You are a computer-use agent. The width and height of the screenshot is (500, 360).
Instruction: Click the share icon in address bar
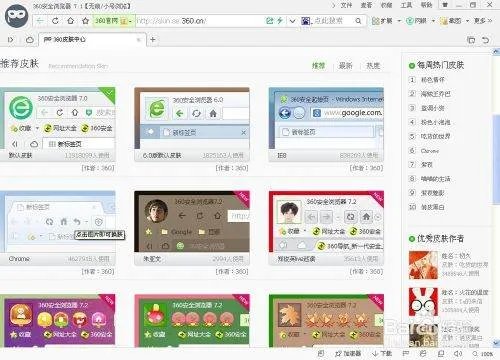[269, 21]
